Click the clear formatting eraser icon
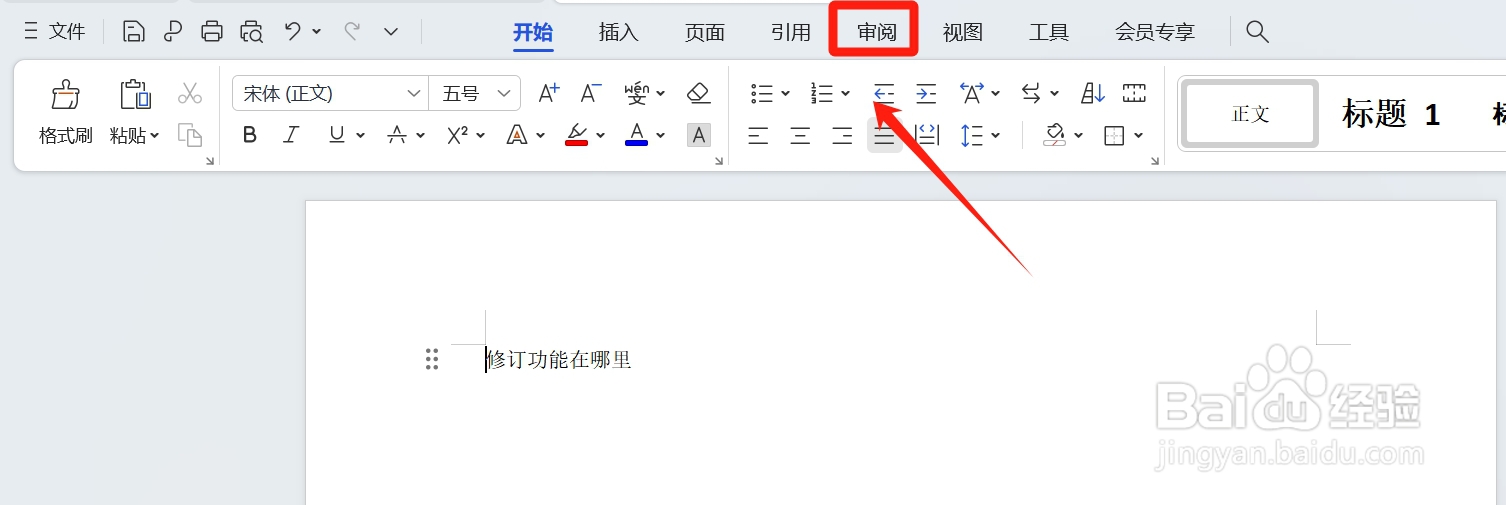Screen dimensions: 1506x505 (698, 94)
